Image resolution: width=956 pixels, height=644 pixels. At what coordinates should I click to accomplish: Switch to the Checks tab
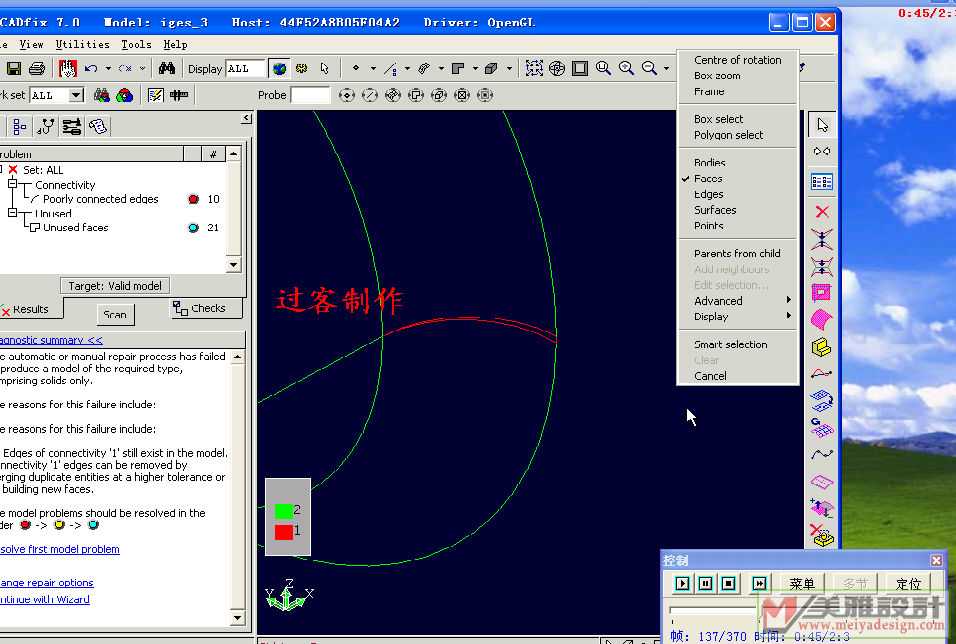206,308
